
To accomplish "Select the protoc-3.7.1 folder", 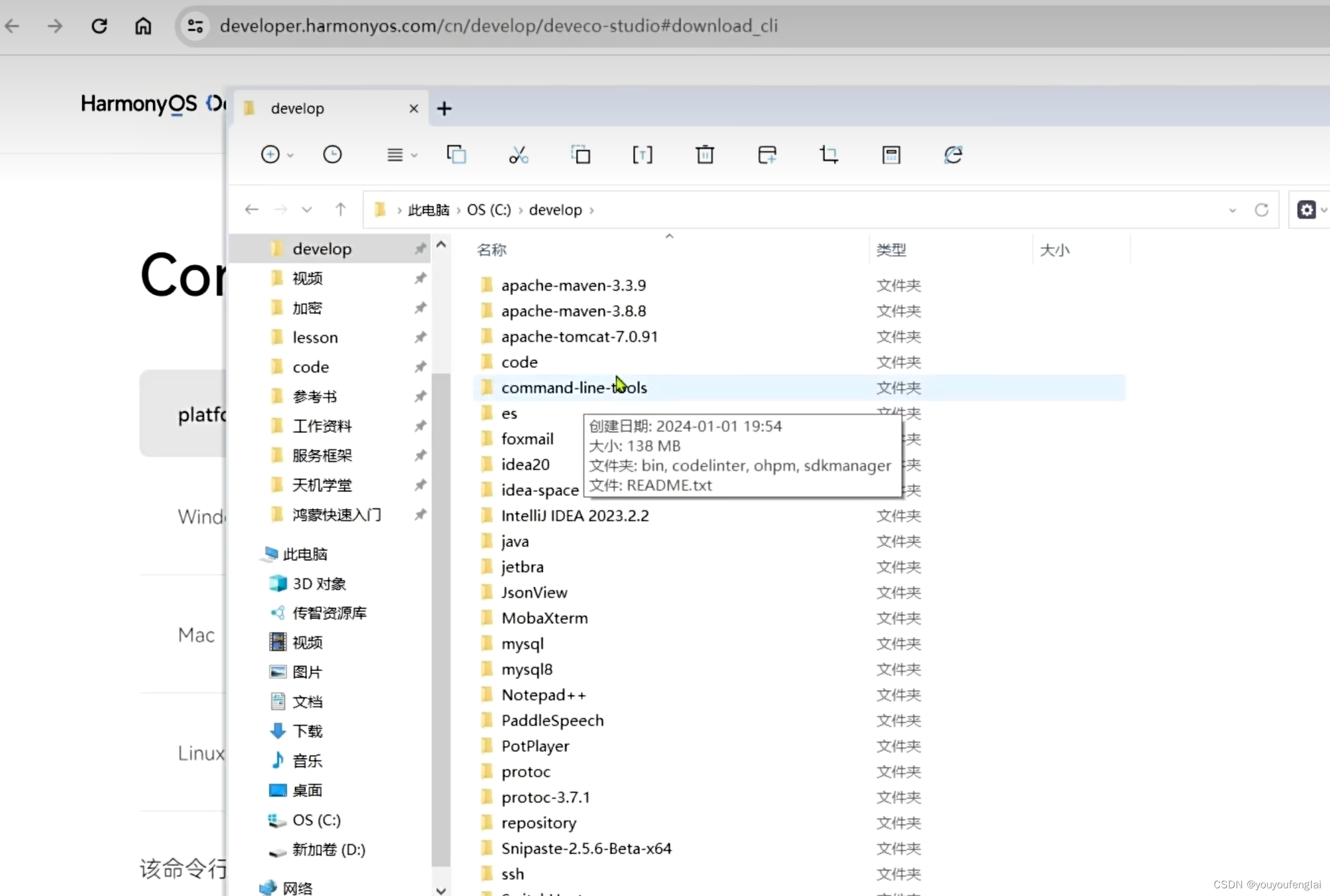I will (x=545, y=797).
